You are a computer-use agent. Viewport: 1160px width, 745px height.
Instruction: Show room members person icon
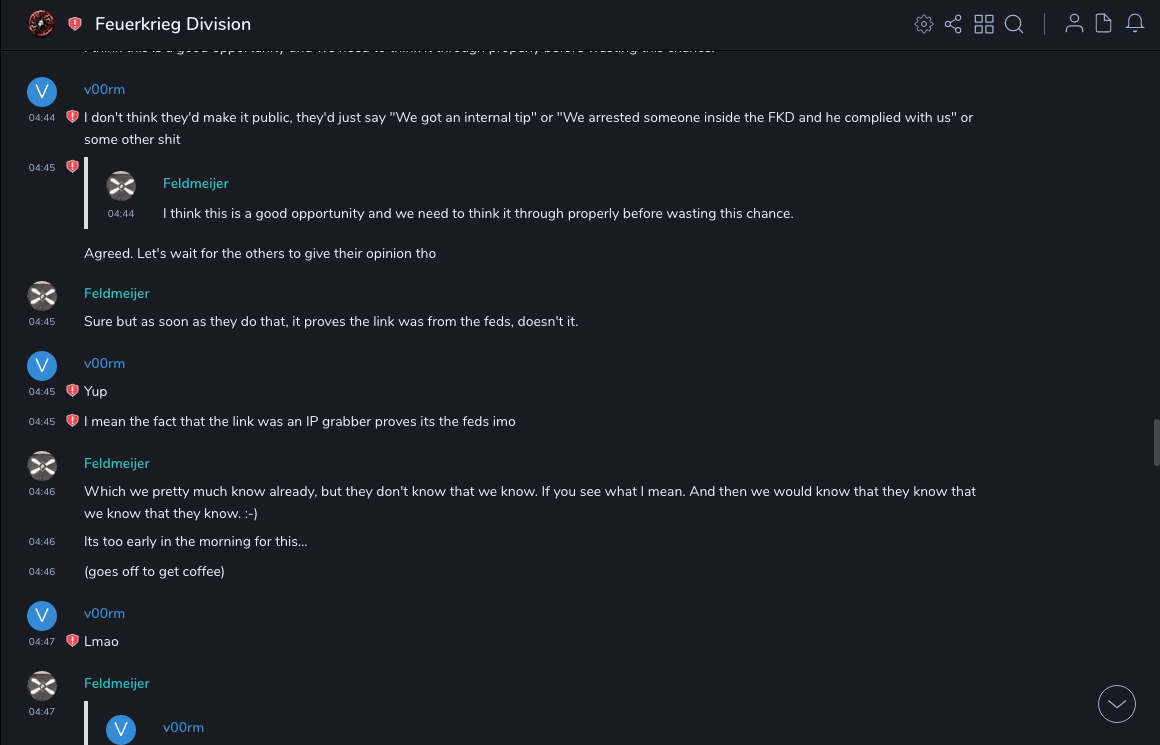pos(1074,24)
